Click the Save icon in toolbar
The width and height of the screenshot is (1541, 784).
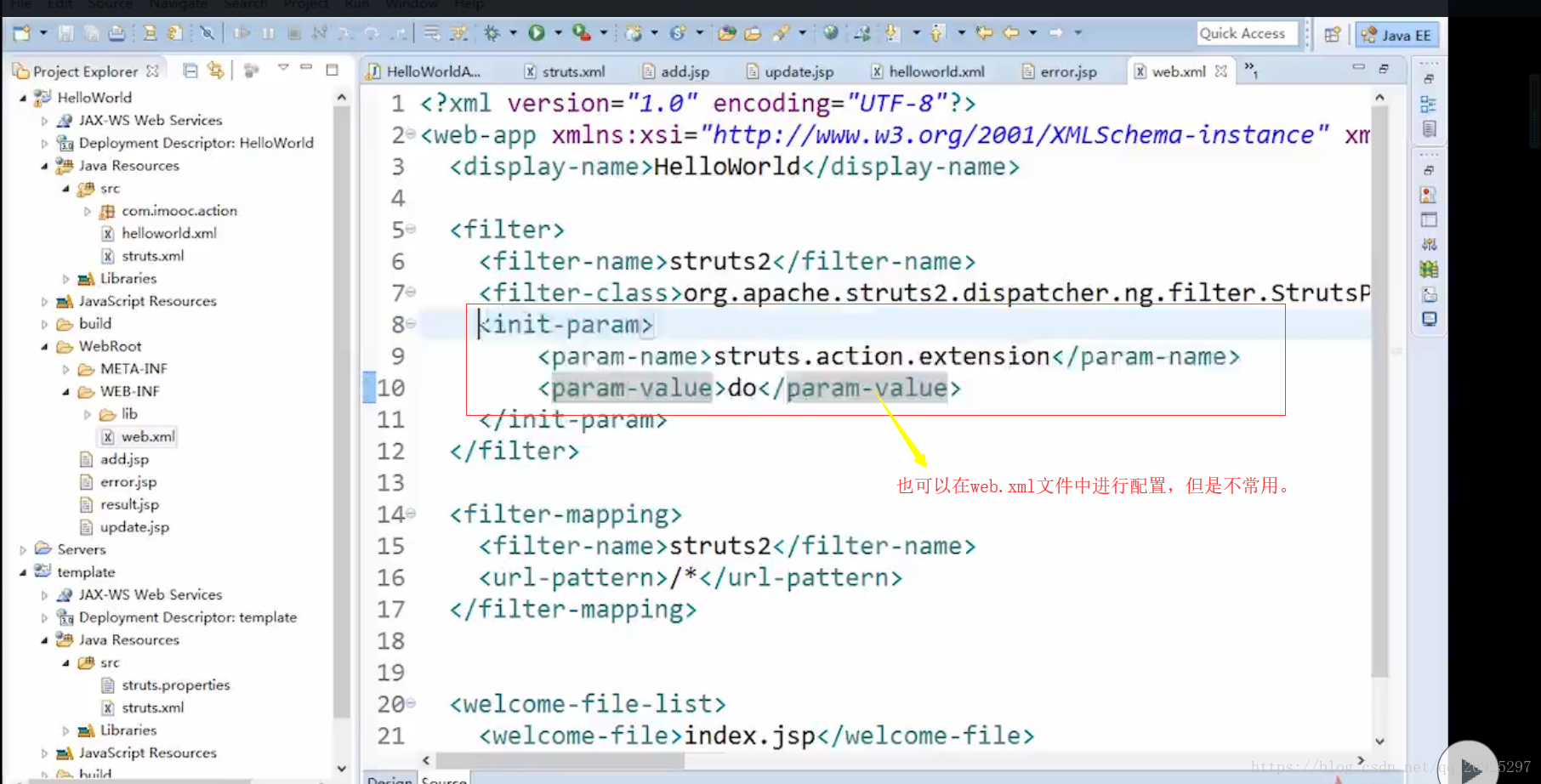(x=65, y=33)
